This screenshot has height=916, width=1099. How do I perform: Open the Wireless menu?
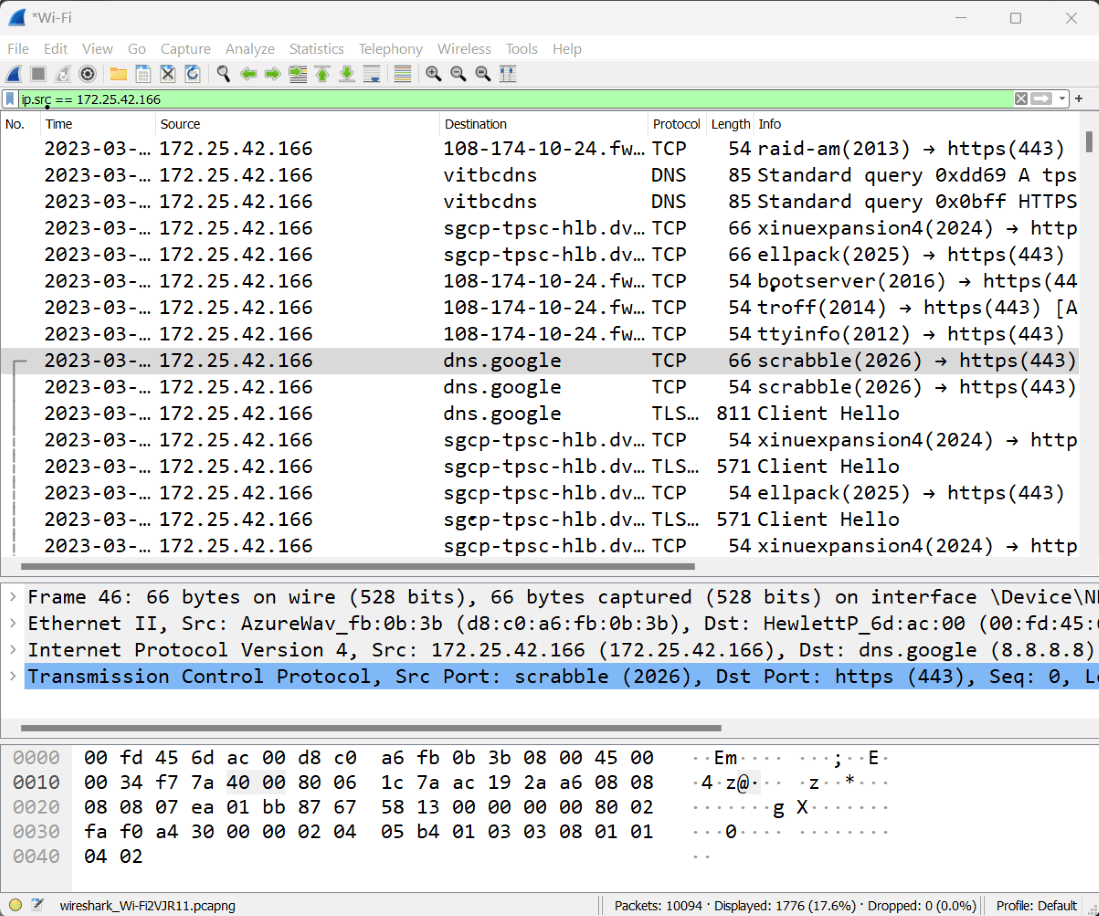(x=464, y=48)
